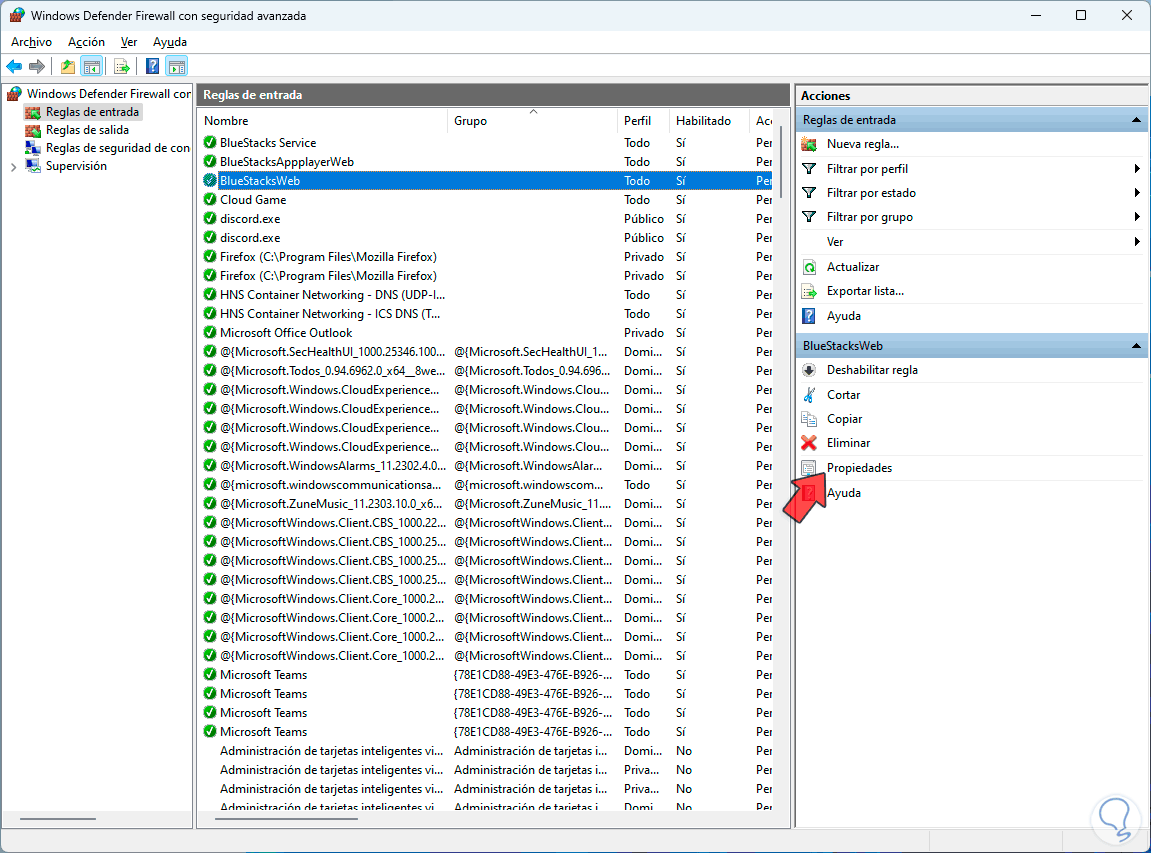The width and height of the screenshot is (1151, 853).
Task: Click Nueva regla... action
Action: [x=863, y=145]
